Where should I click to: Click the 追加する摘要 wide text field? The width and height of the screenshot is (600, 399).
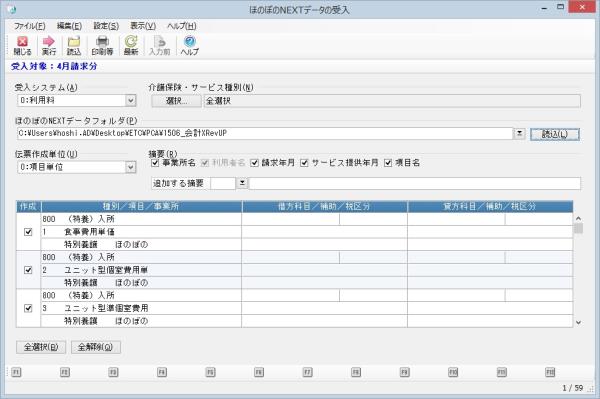414,183
